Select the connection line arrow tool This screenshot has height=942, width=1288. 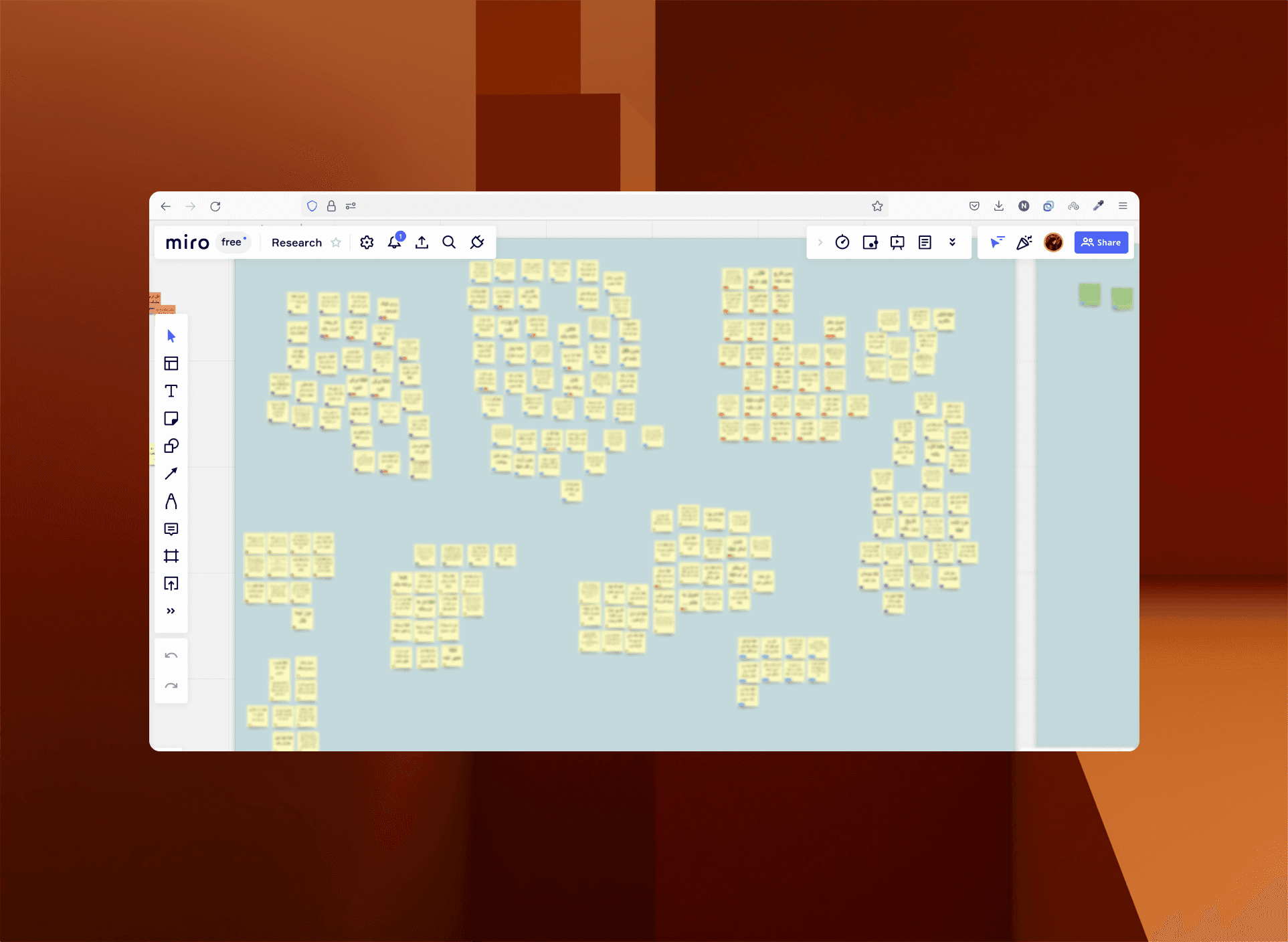coord(171,474)
